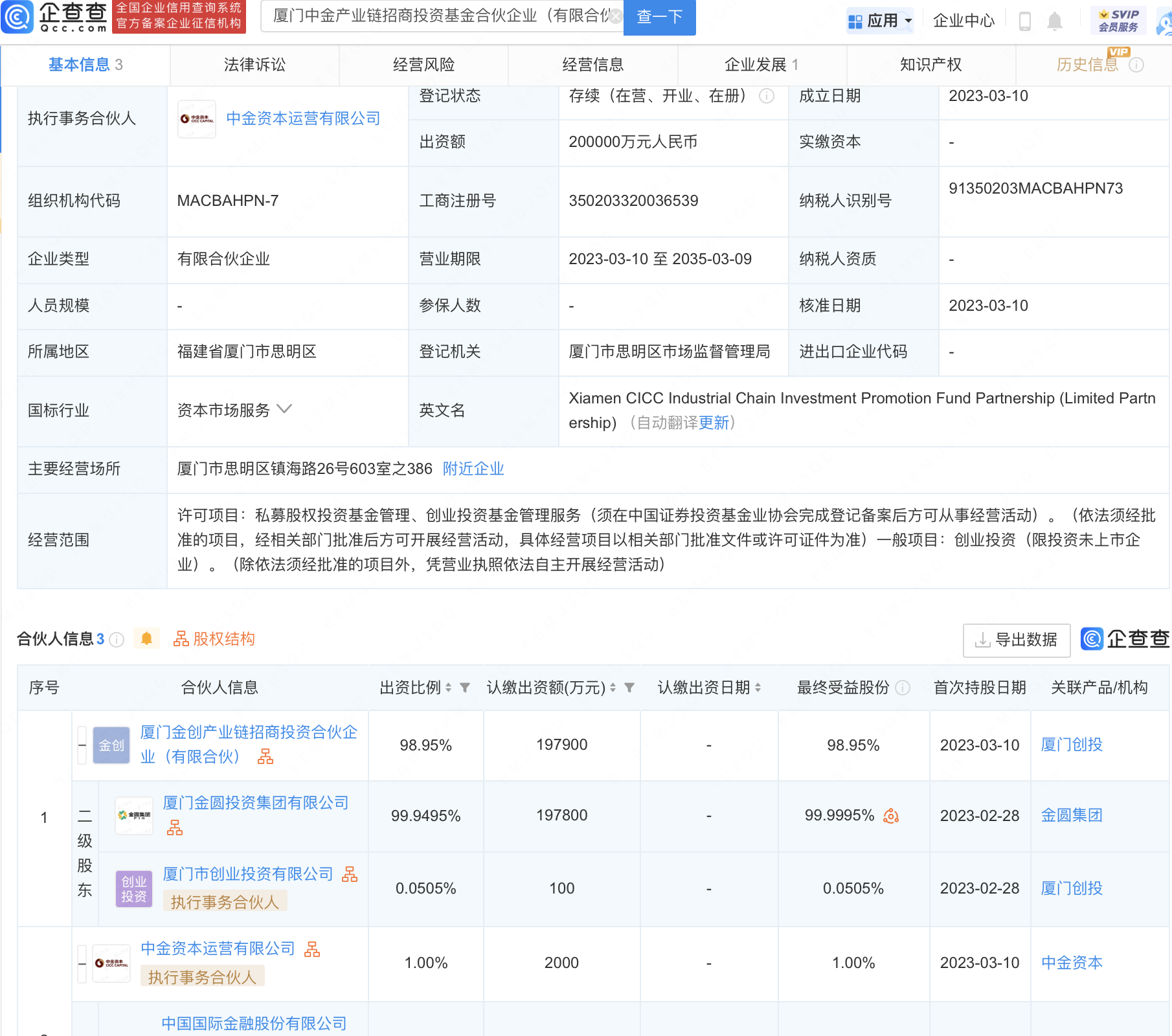The width and height of the screenshot is (1172, 1036).
Task: Open structure icon after 厦门金创 partner
Action: [x=265, y=757]
